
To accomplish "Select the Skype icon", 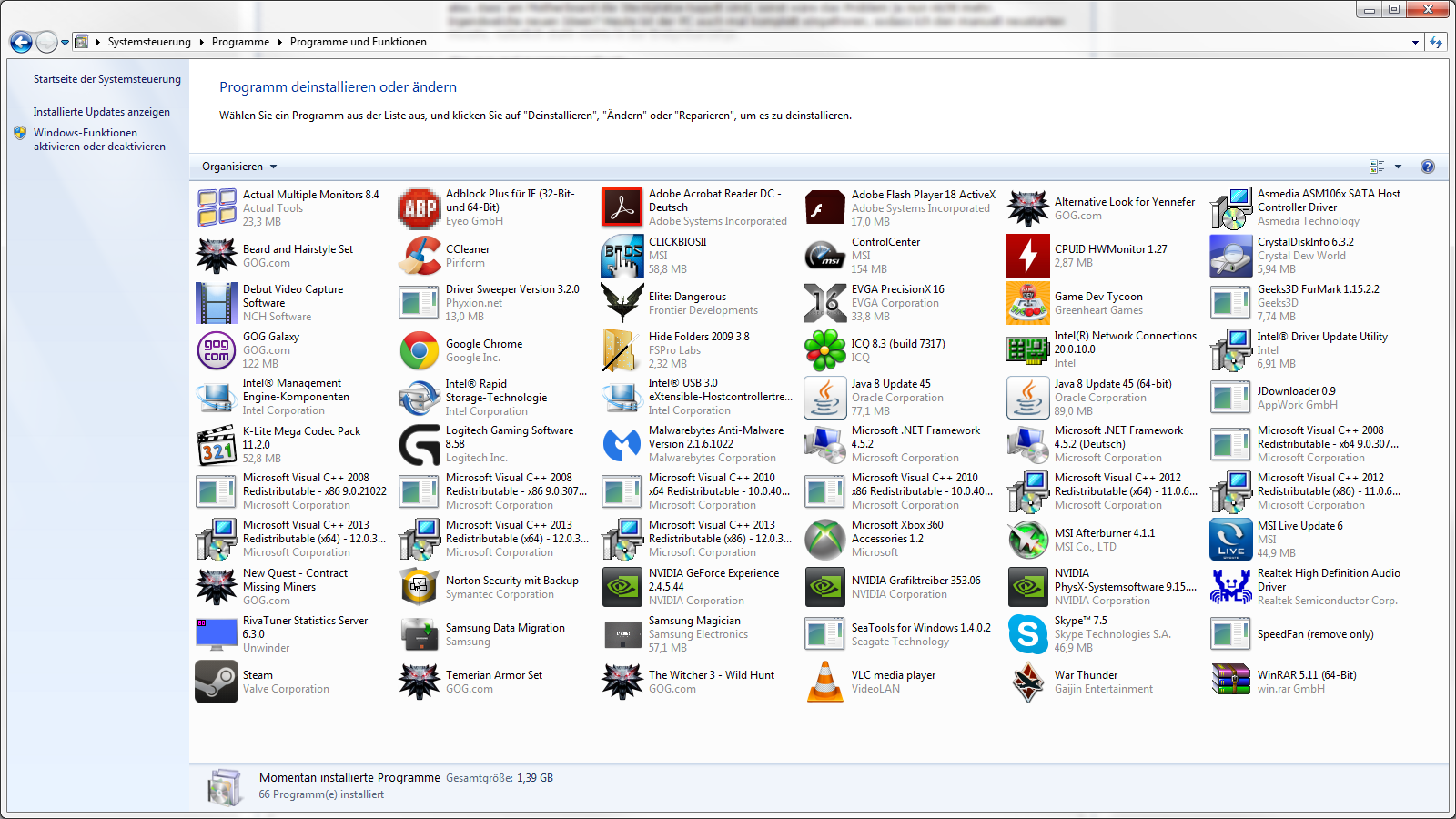I will point(1028,634).
